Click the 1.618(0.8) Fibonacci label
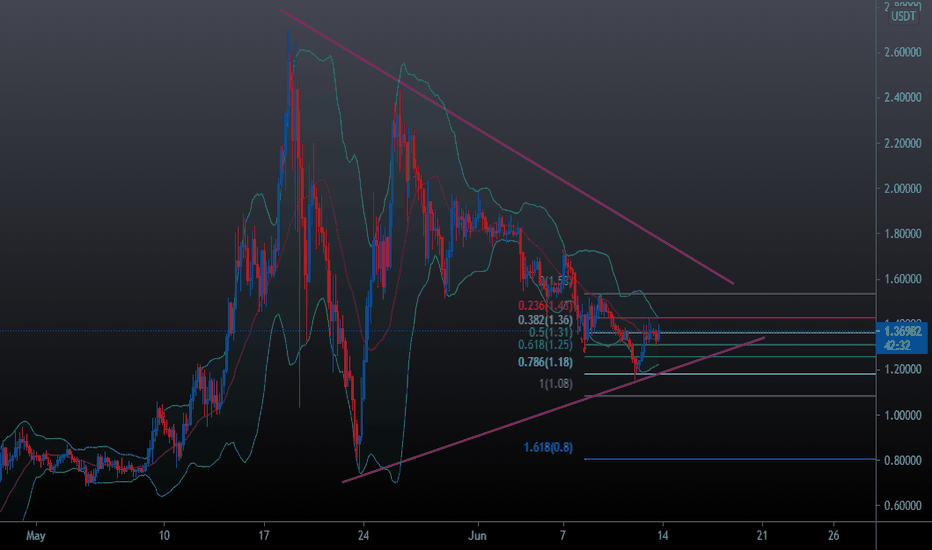The image size is (932, 550). tap(548, 447)
